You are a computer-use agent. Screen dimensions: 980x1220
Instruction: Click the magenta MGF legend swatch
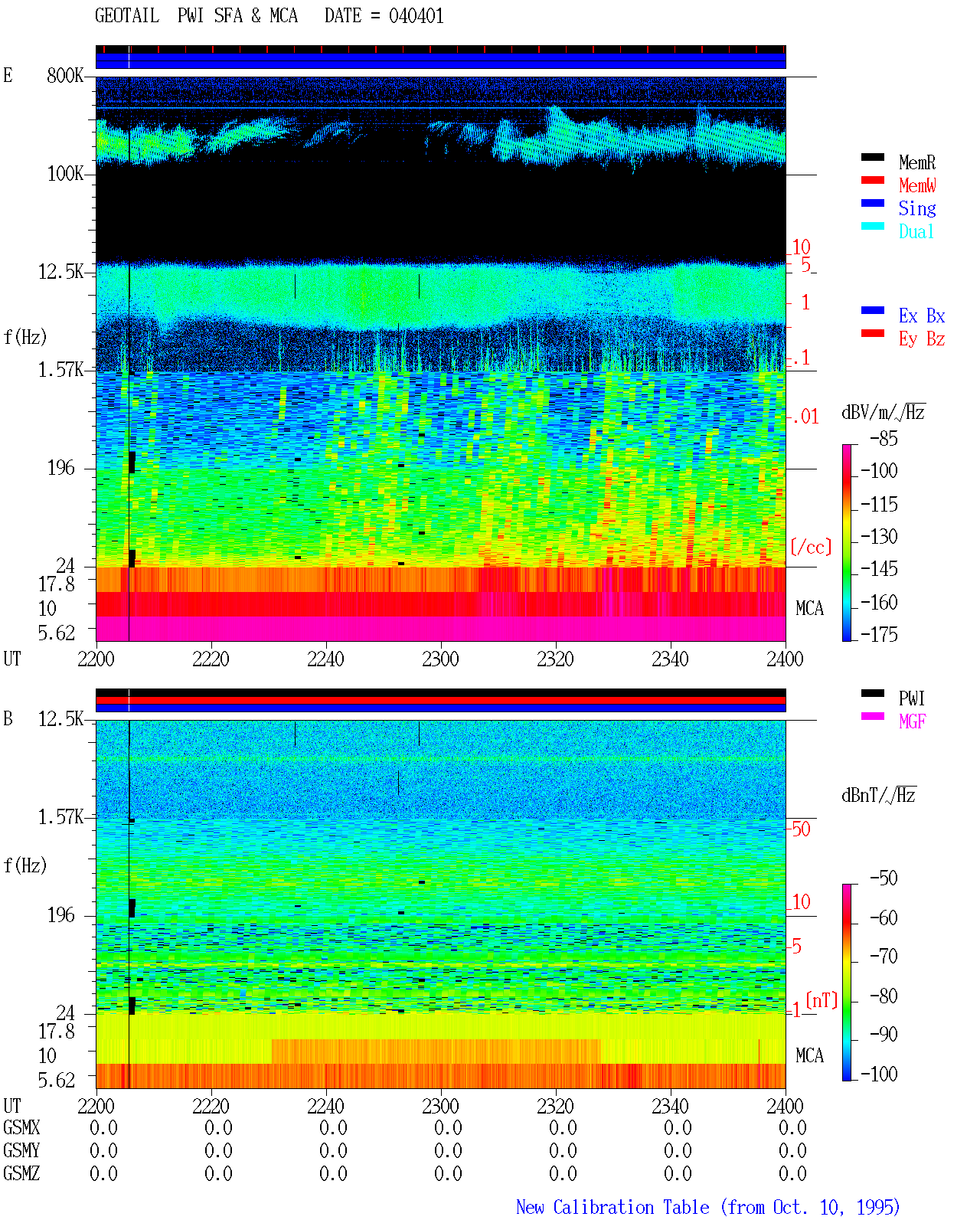pyautogui.click(x=873, y=716)
